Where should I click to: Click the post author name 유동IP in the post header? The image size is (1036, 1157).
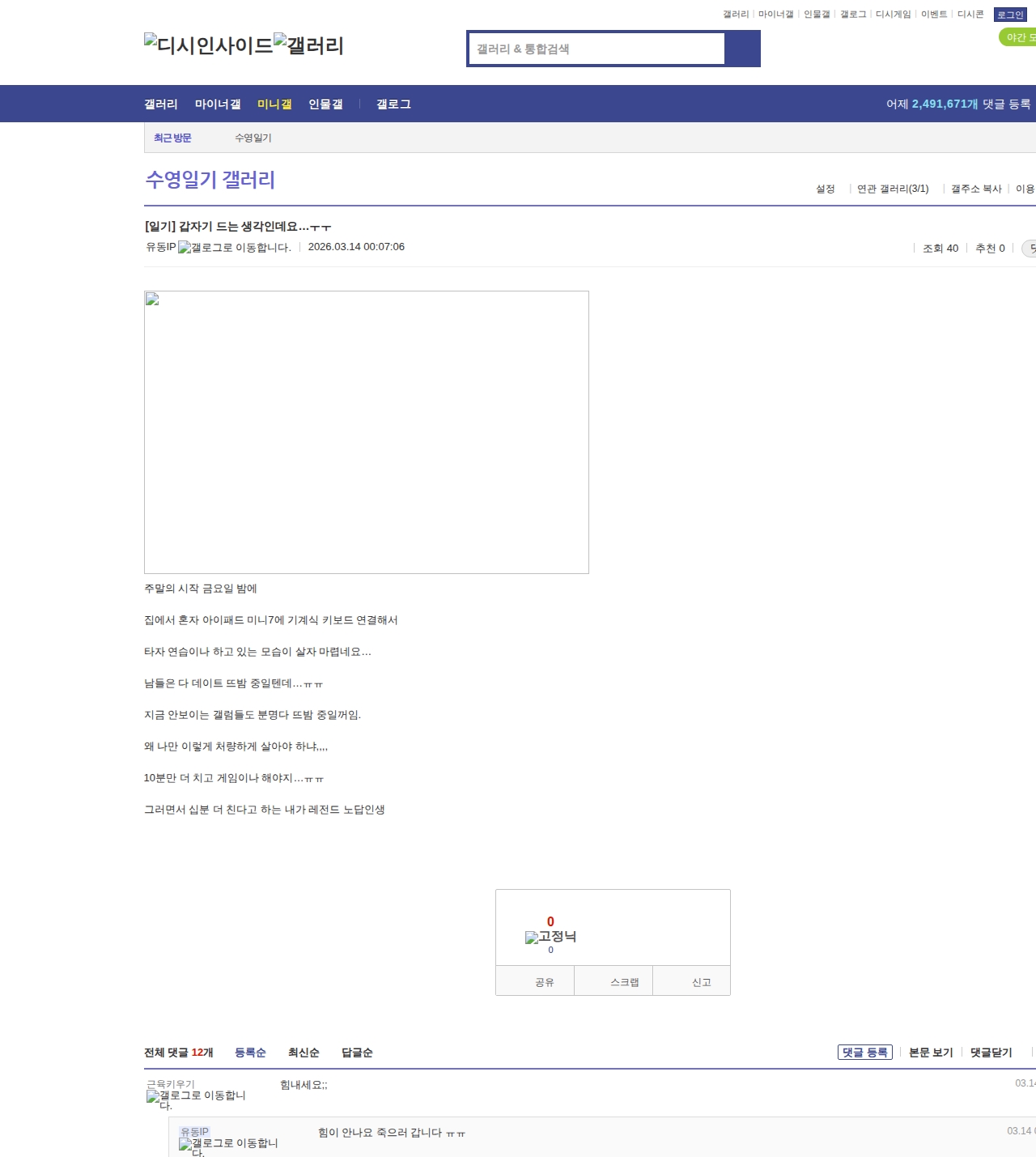pyautogui.click(x=160, y=247)
